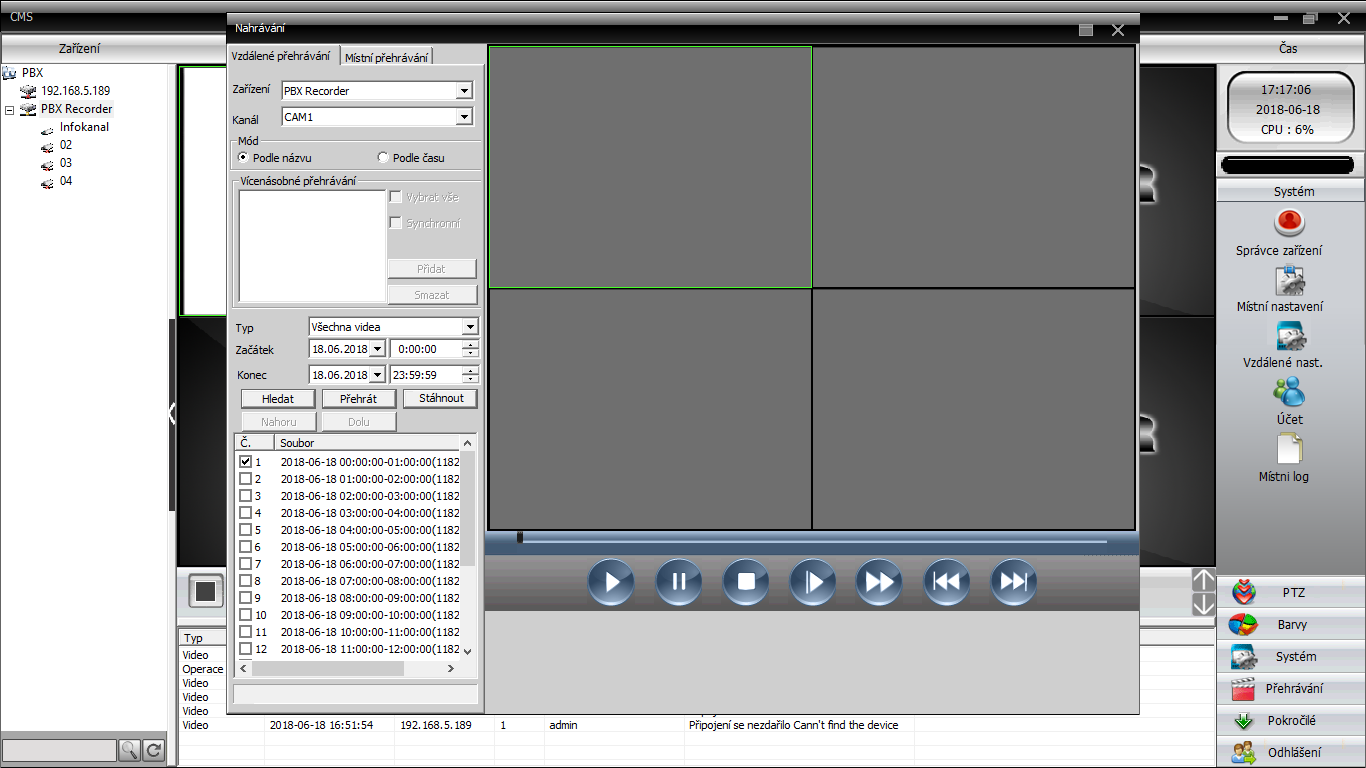Stop the video playback

point(745,582)
